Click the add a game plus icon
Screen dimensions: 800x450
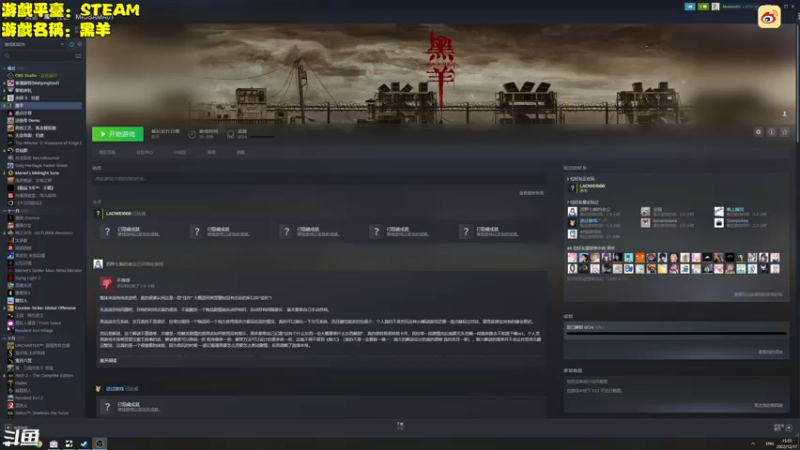point(8,428)
